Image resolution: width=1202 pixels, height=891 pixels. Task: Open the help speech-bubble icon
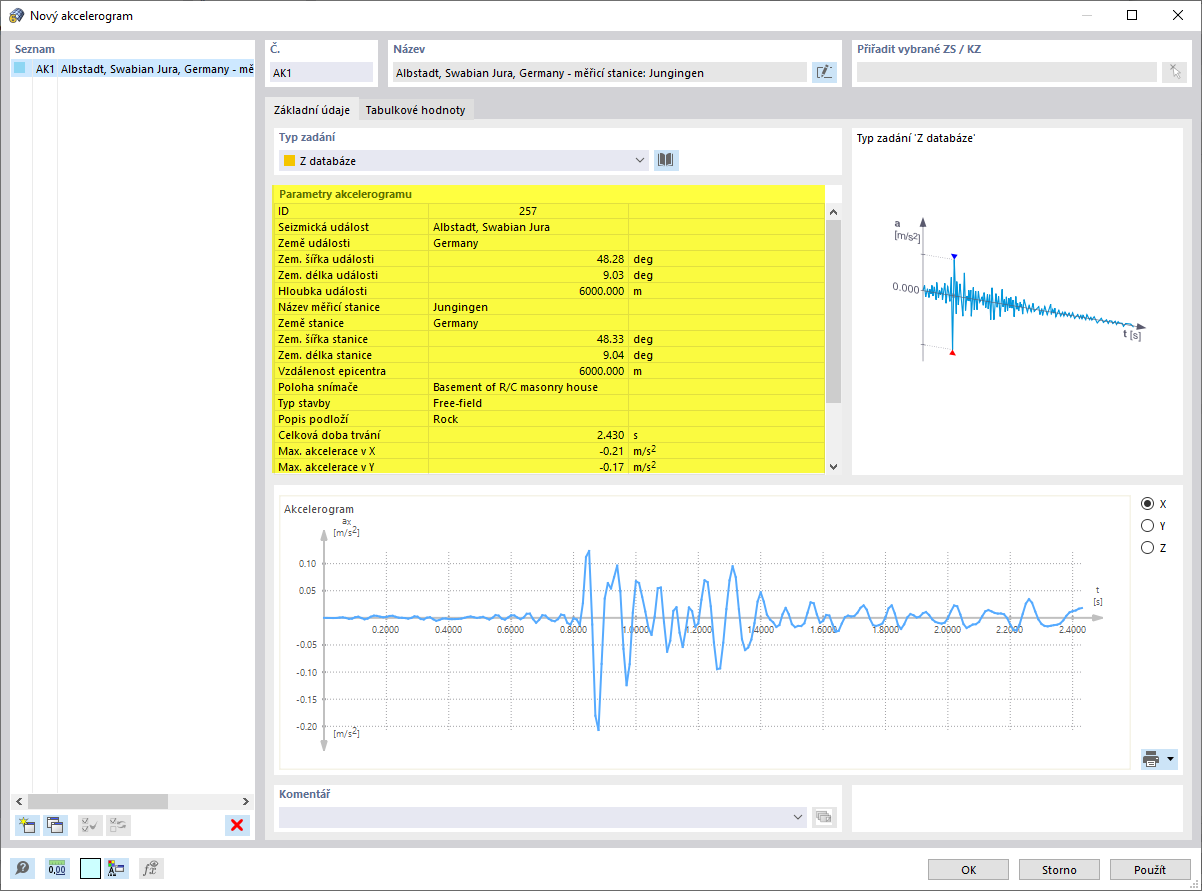tap(22, 869)
